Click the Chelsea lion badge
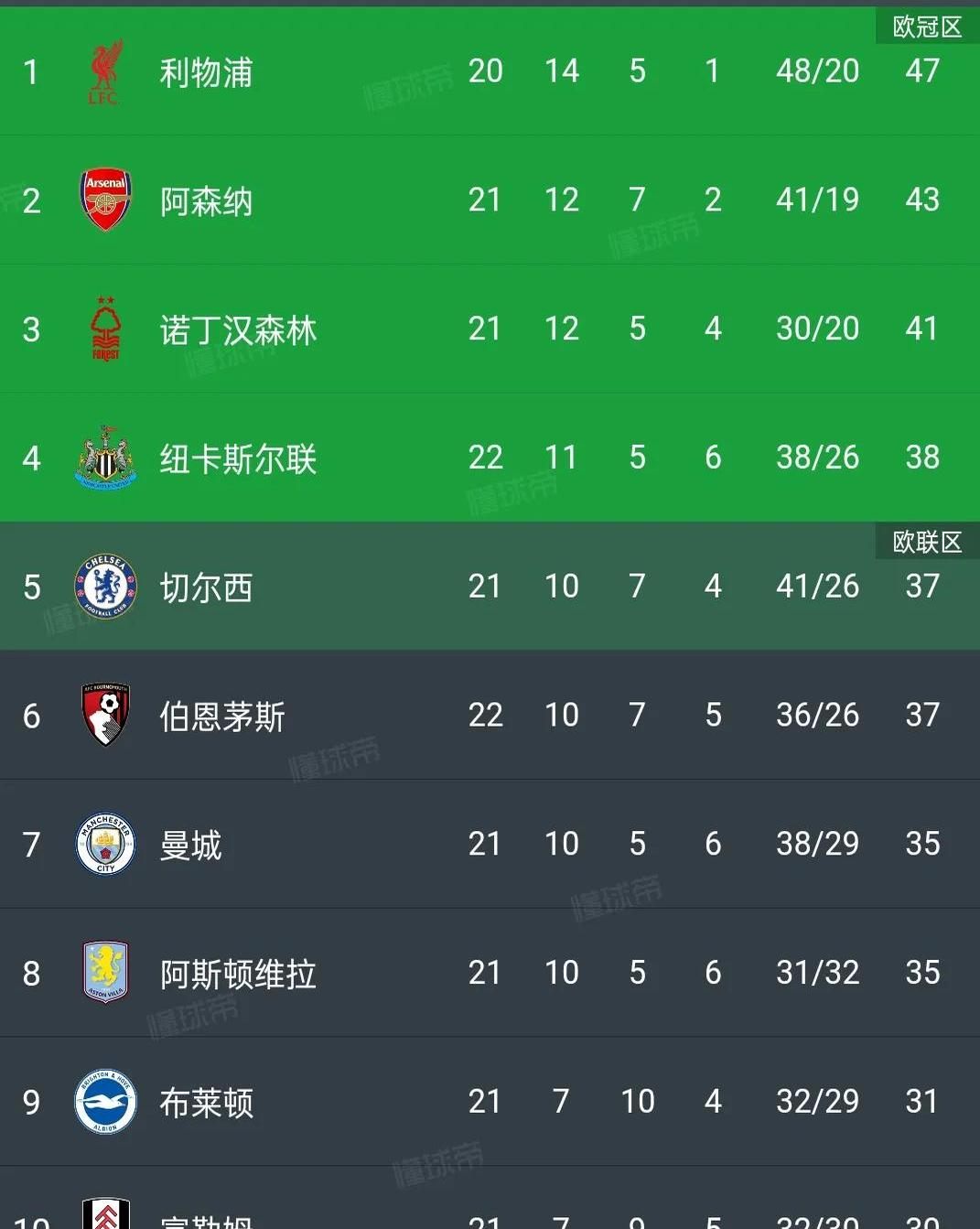Image resolution: width=980 pixels, height=1229 pixels. point(105,587)
